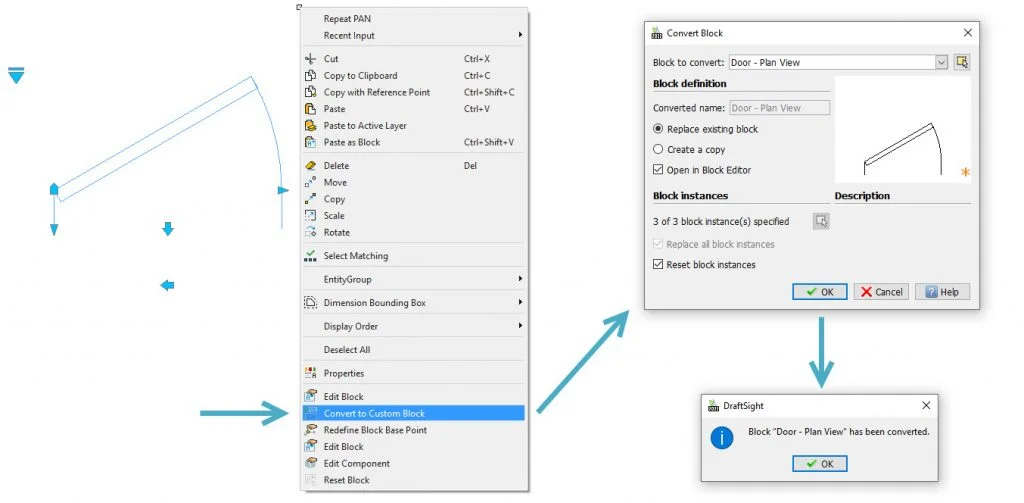
Task: Click the Delete eraser icon
Action: [x=310, y=166]
